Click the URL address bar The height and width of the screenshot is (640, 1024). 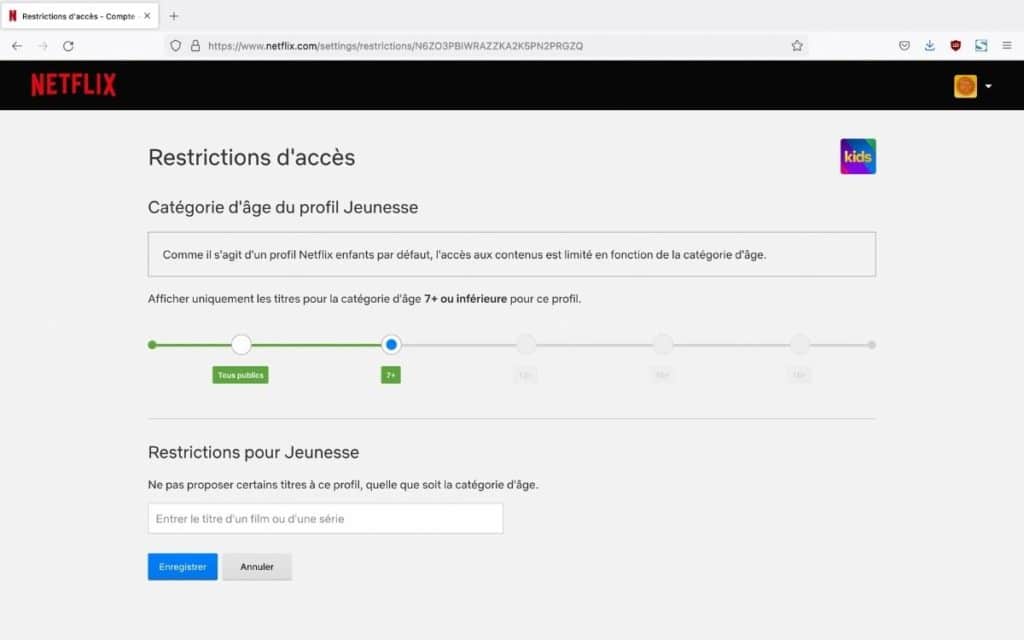coord(486,46)
